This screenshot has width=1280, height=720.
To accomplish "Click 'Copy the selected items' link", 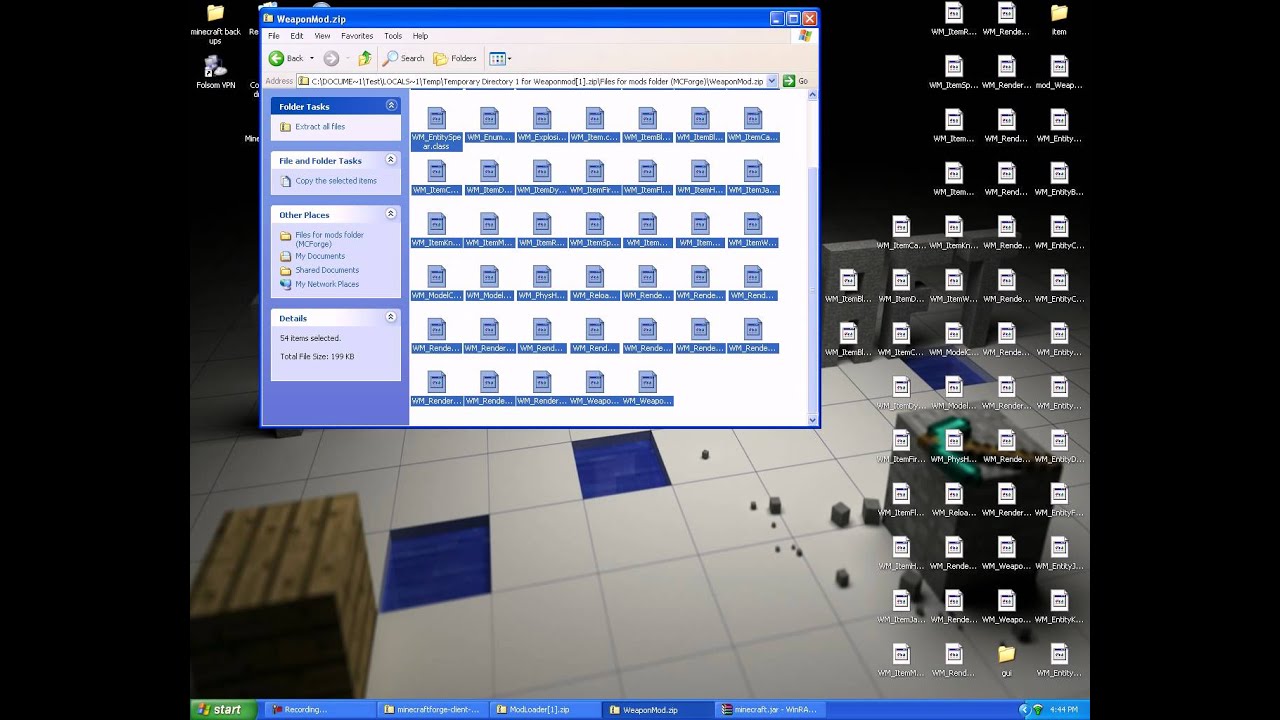I will (x=336, y=181).
